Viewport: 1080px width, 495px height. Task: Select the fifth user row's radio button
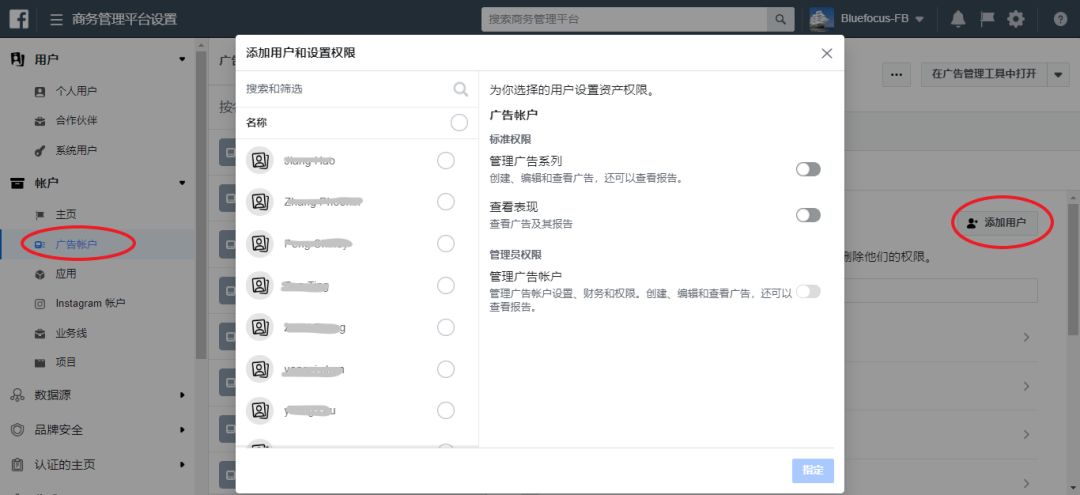pyautogui.click(x=446, y=328)
